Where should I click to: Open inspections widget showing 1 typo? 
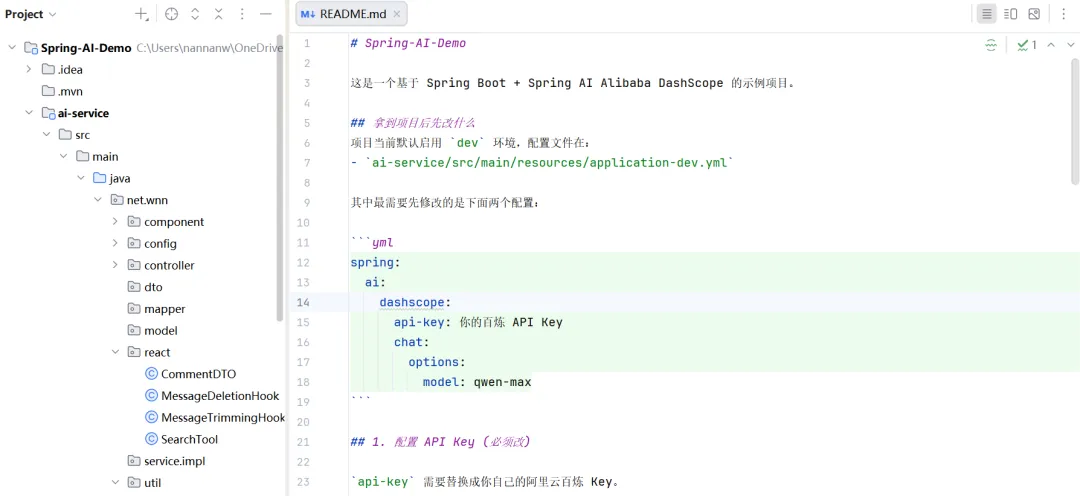(1027, 45)
